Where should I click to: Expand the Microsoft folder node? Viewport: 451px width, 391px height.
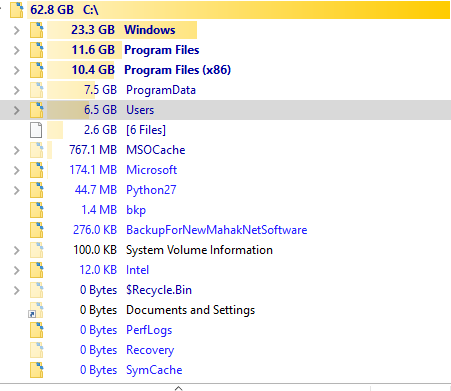pos(16,170)
